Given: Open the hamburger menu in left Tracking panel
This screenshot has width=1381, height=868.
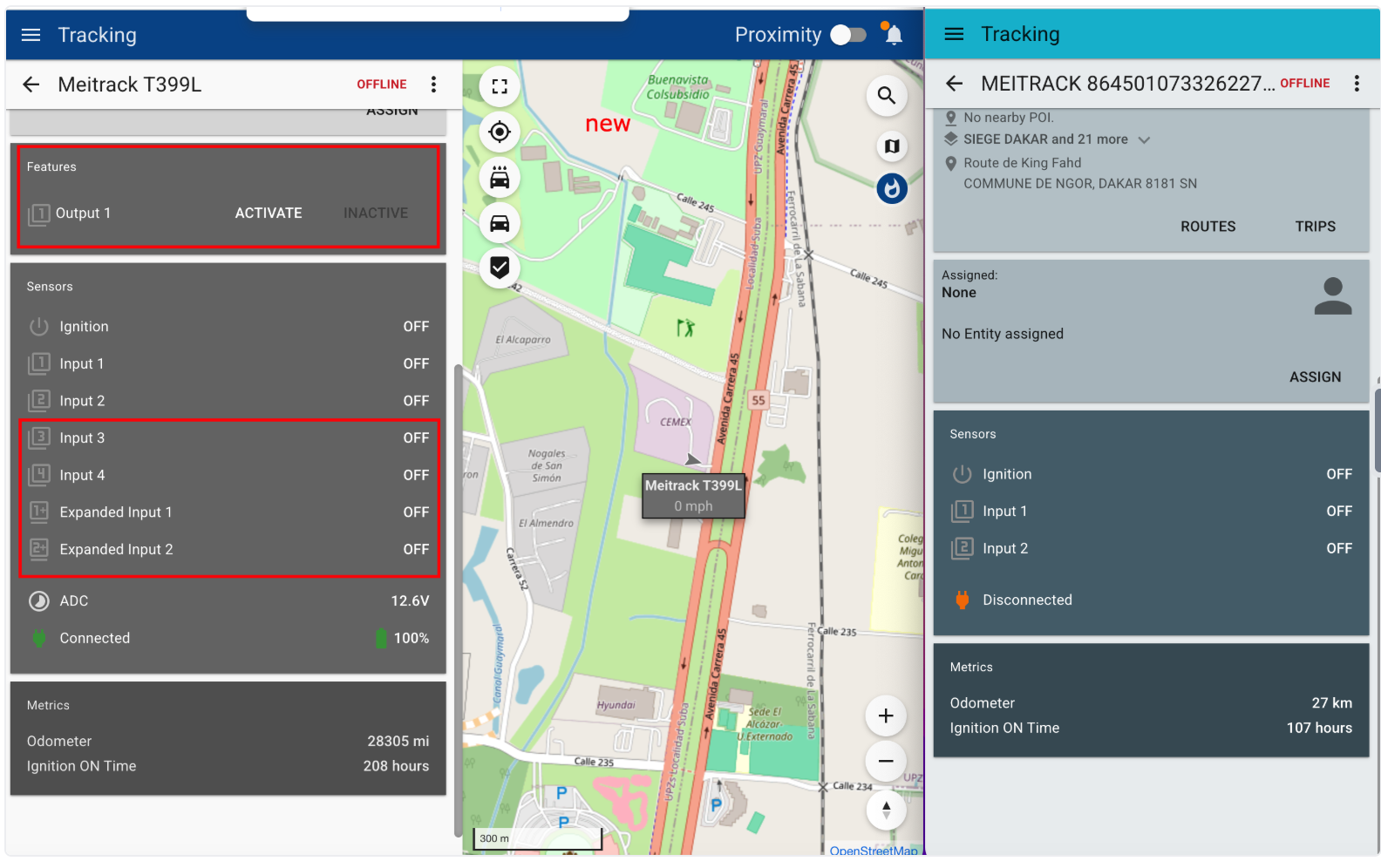Looking at the screenshot, I should pos(31,35).
